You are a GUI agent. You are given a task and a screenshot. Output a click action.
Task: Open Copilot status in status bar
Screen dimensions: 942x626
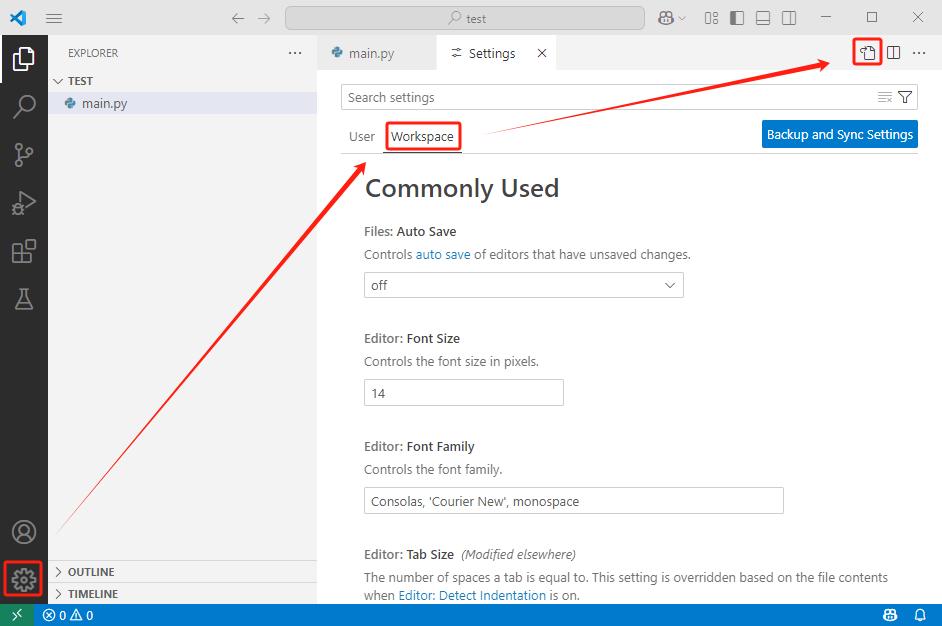coord(890,615)
